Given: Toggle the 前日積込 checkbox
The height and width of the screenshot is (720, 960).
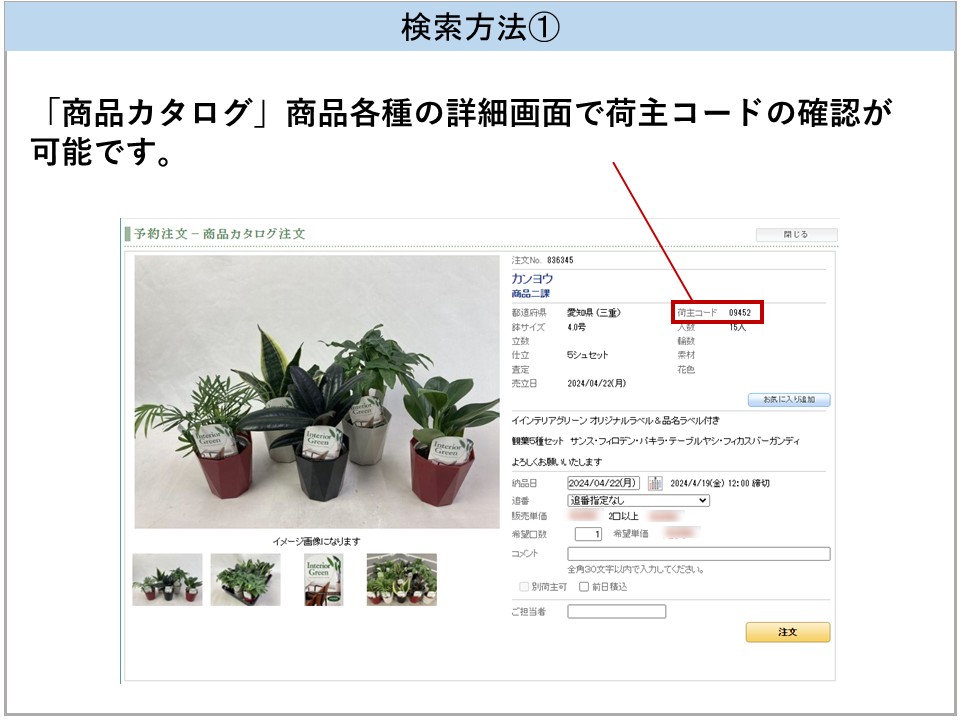Looking at the screenshot, I should (x=585, y=587).
